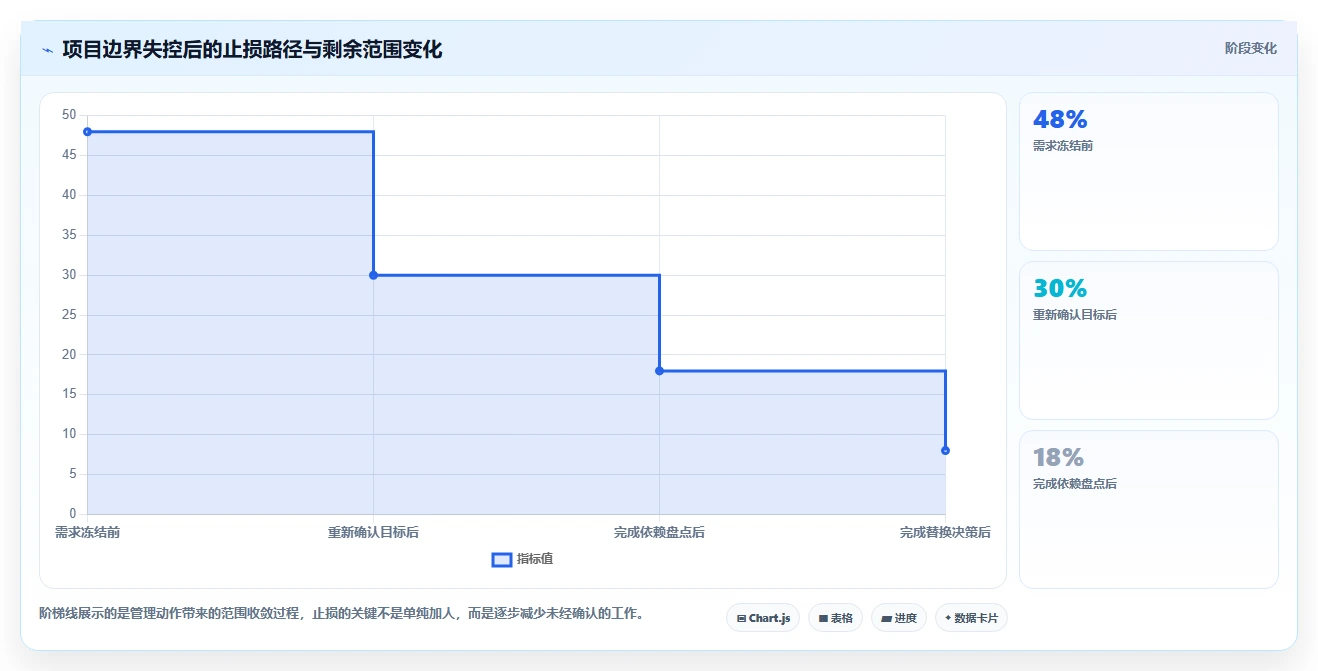Click the 重新确认目标后 label in the stat card

point(1075,315)
